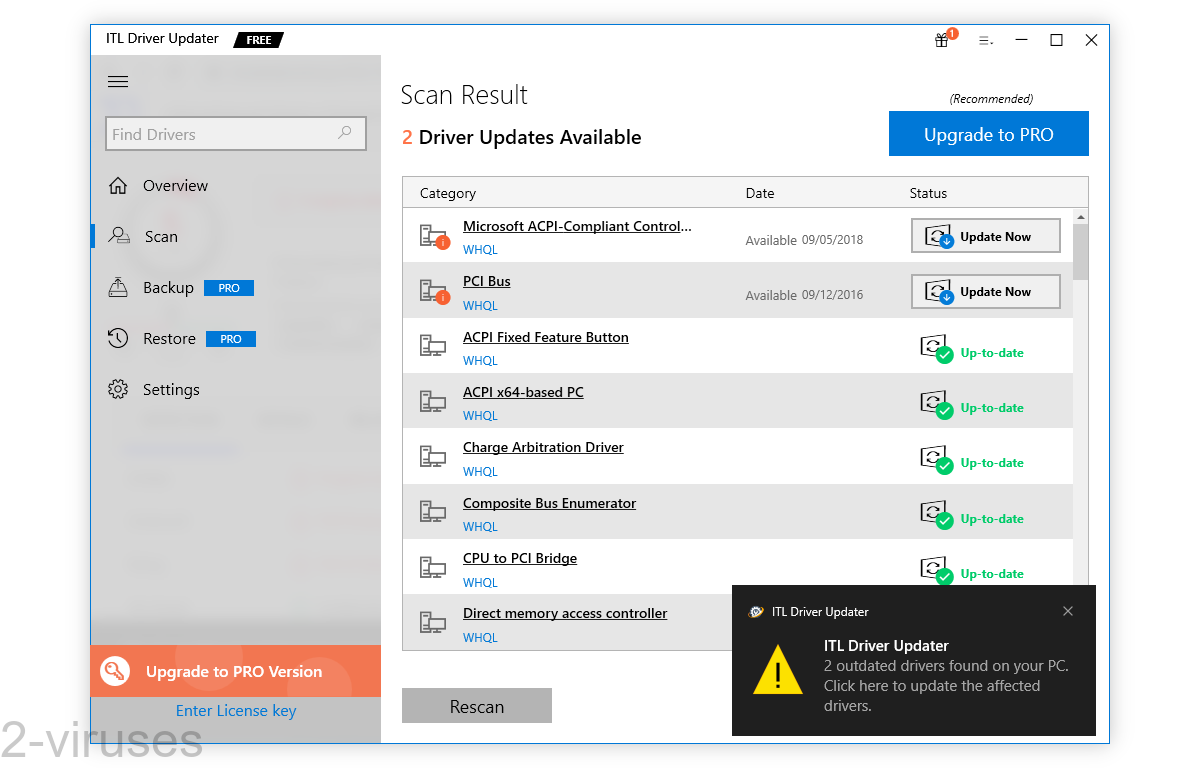Image resolution: width=1200 pixels, height=768 pixels.
Task: Click up-to-date status icon for Charge Arbitration Driver
Action: pos(936,459)
